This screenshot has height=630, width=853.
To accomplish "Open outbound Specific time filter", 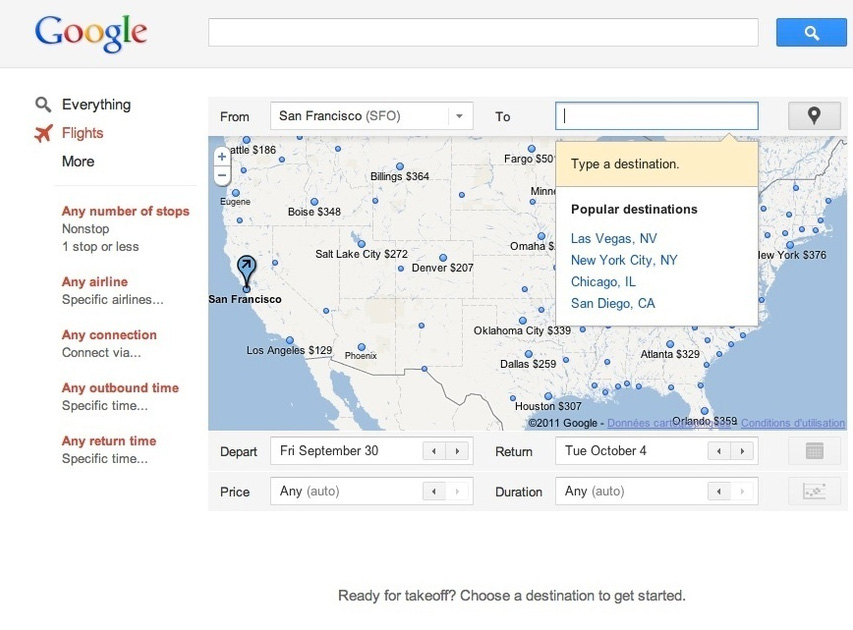I will pyautogui.click(x=104, y=406).
